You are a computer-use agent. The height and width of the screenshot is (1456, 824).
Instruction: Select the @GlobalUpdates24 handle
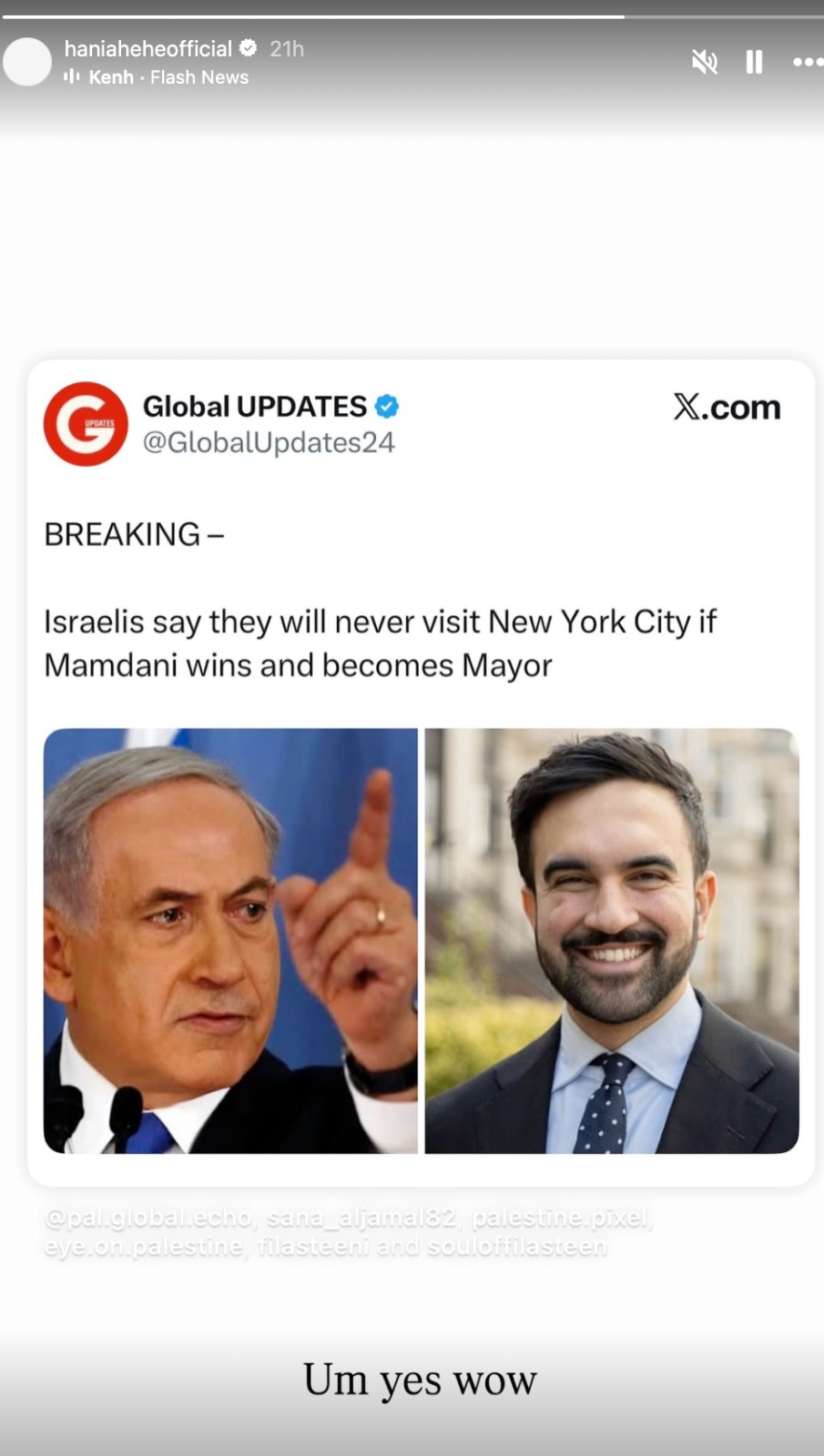click(x=269, y=442)
